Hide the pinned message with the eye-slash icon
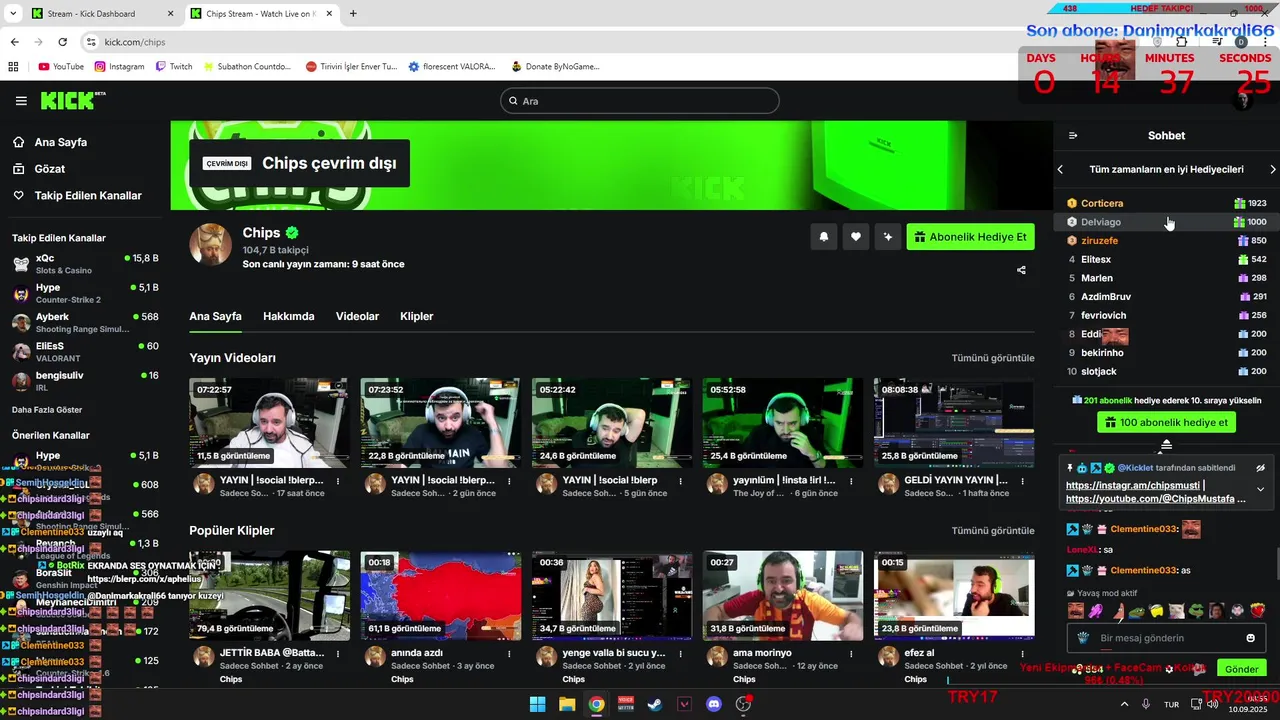This screenshot has height=720, width=1280. pos(1261,467)
